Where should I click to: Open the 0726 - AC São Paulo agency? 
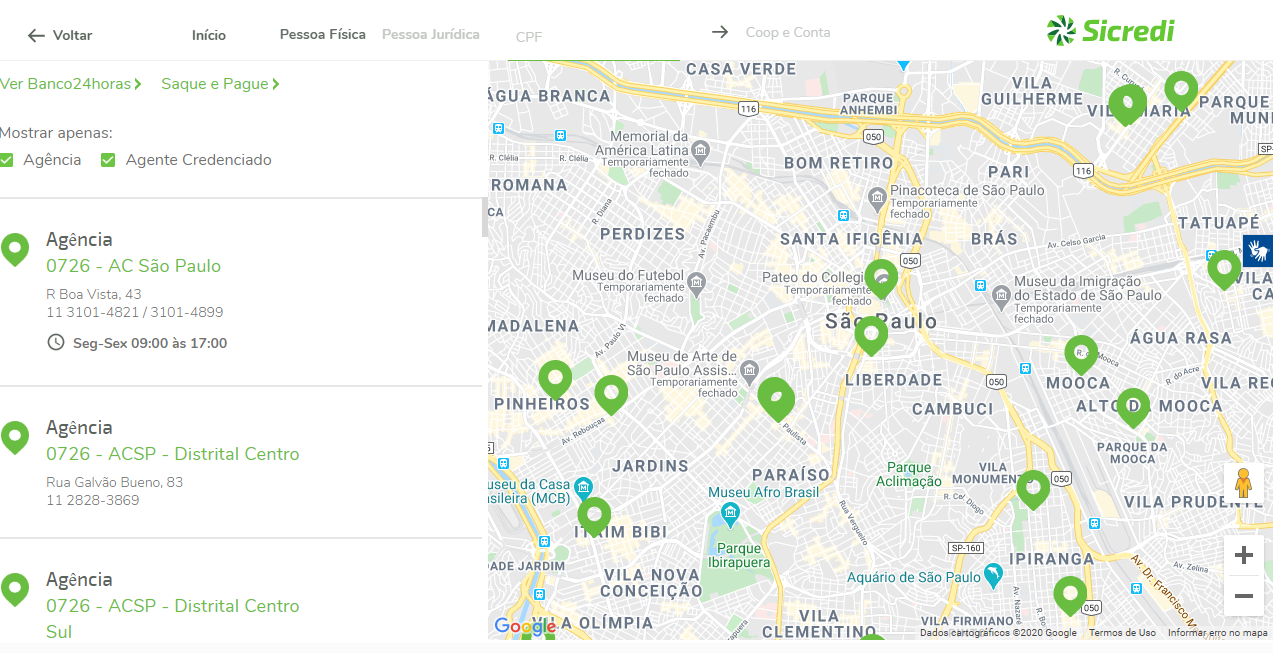(x=133, y=266)
